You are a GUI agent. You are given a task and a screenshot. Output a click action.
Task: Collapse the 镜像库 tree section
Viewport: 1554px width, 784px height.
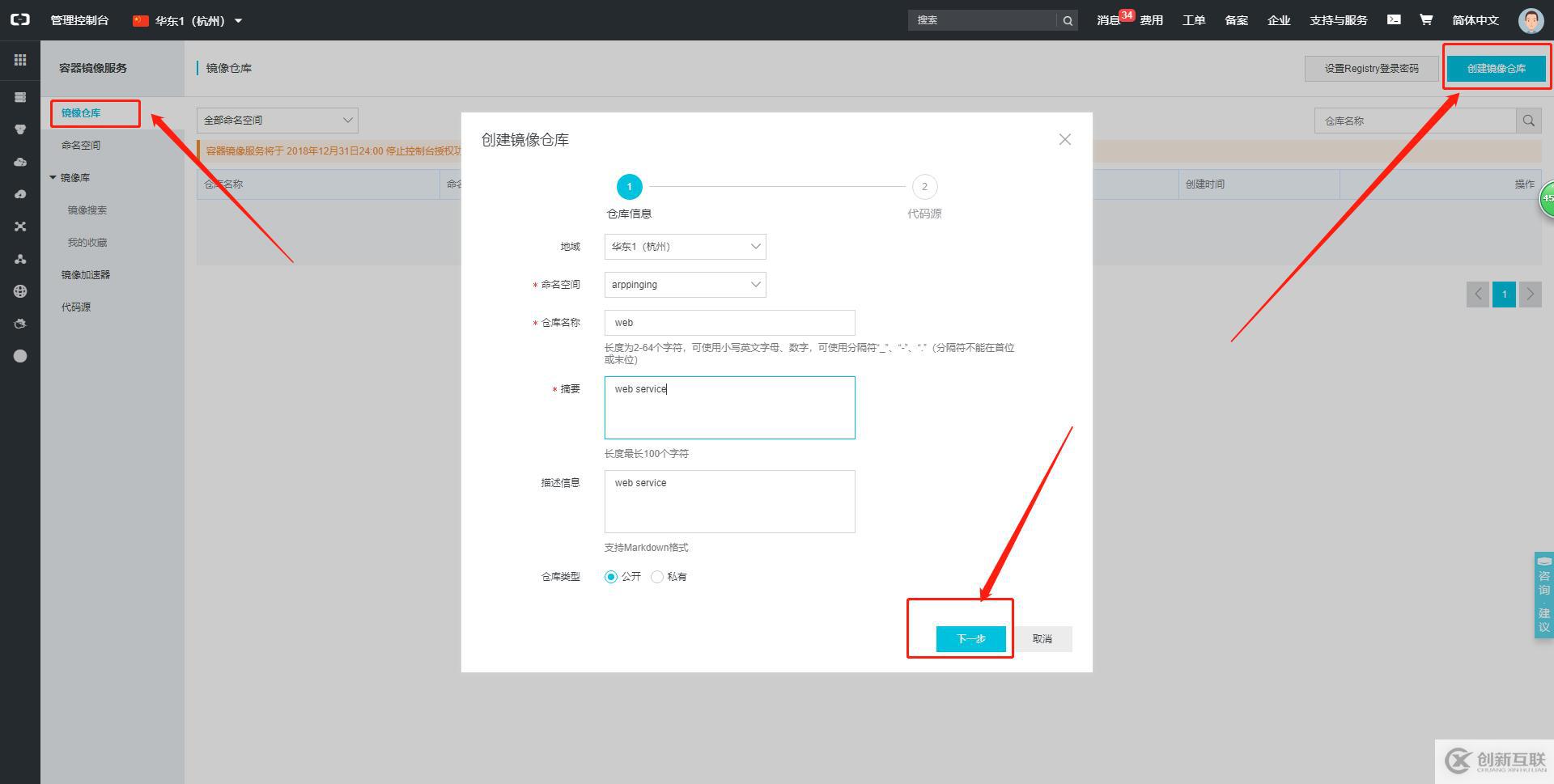[53, 177]
